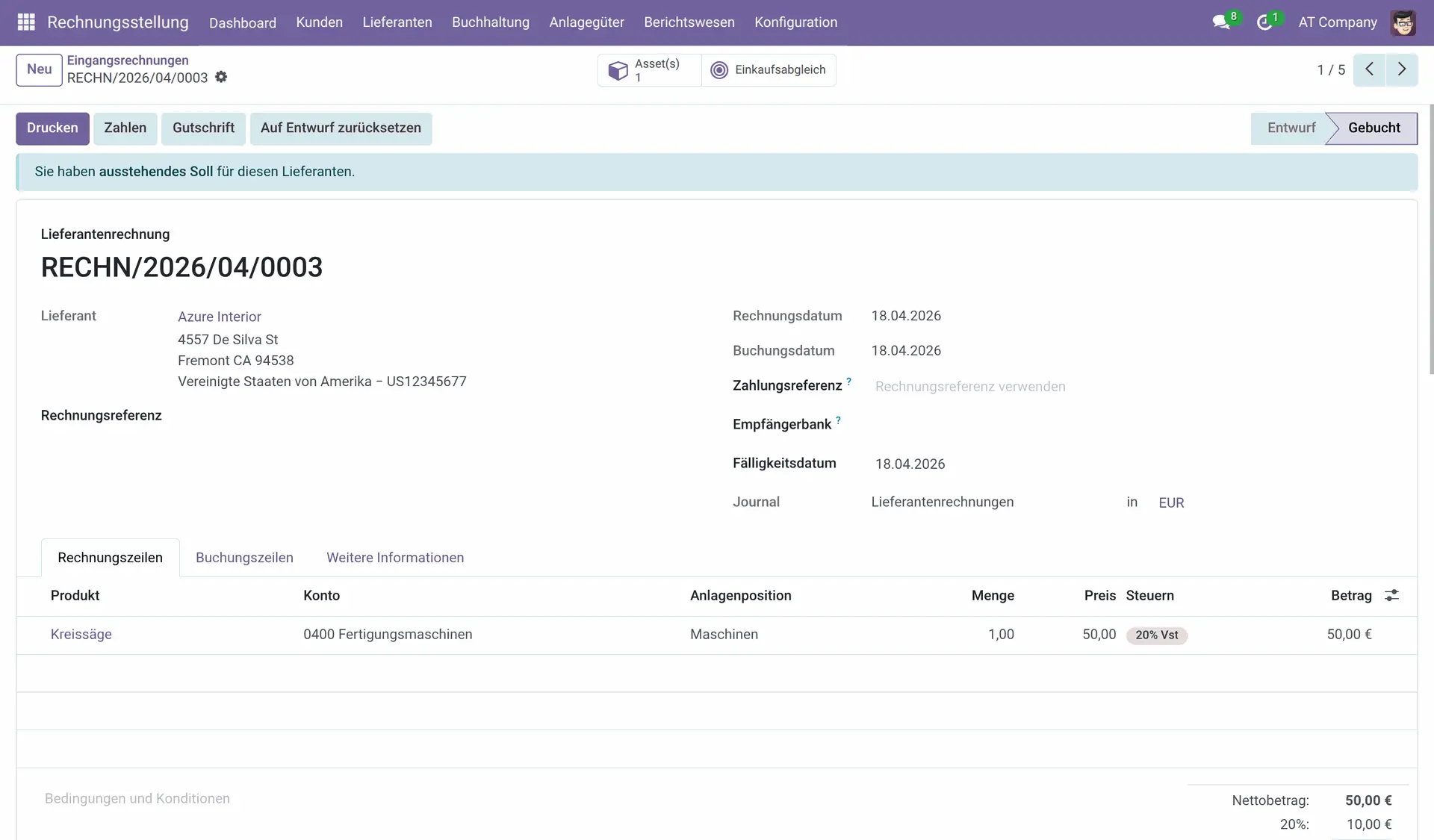Switch to the Buchungszeilen tab

244,558
